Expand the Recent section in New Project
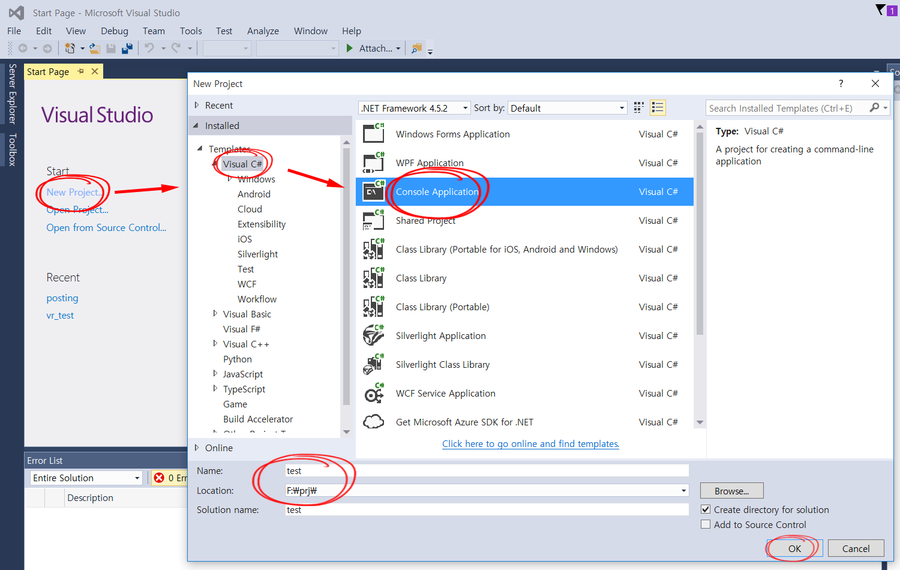The width and height of the screenshot is (900, 570). [x=197, y=105]
